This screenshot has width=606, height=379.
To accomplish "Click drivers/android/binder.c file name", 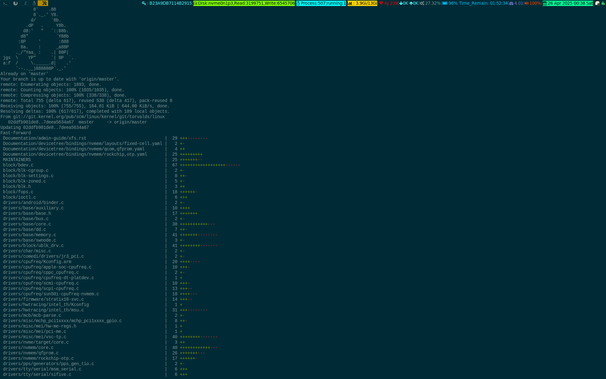I will tap(33, 203).
